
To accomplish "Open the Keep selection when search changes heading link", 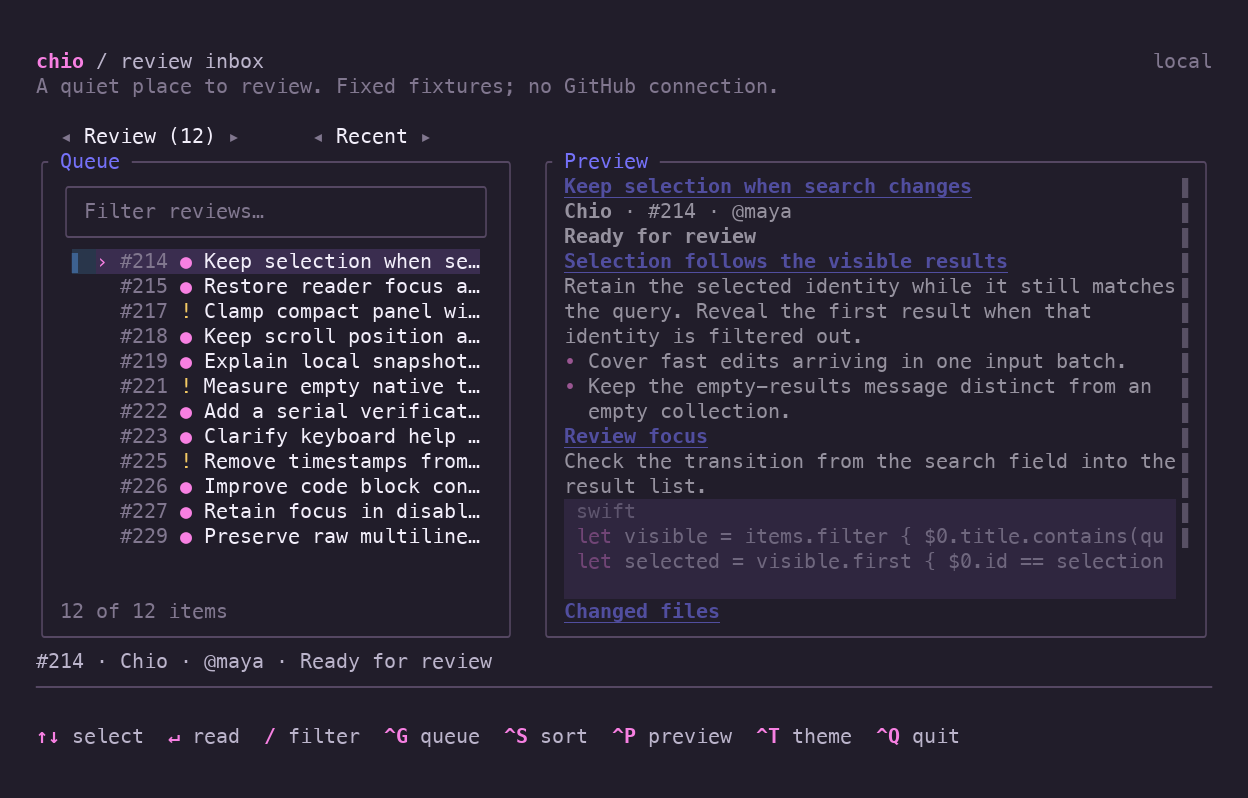I will [x=768, y=187].
